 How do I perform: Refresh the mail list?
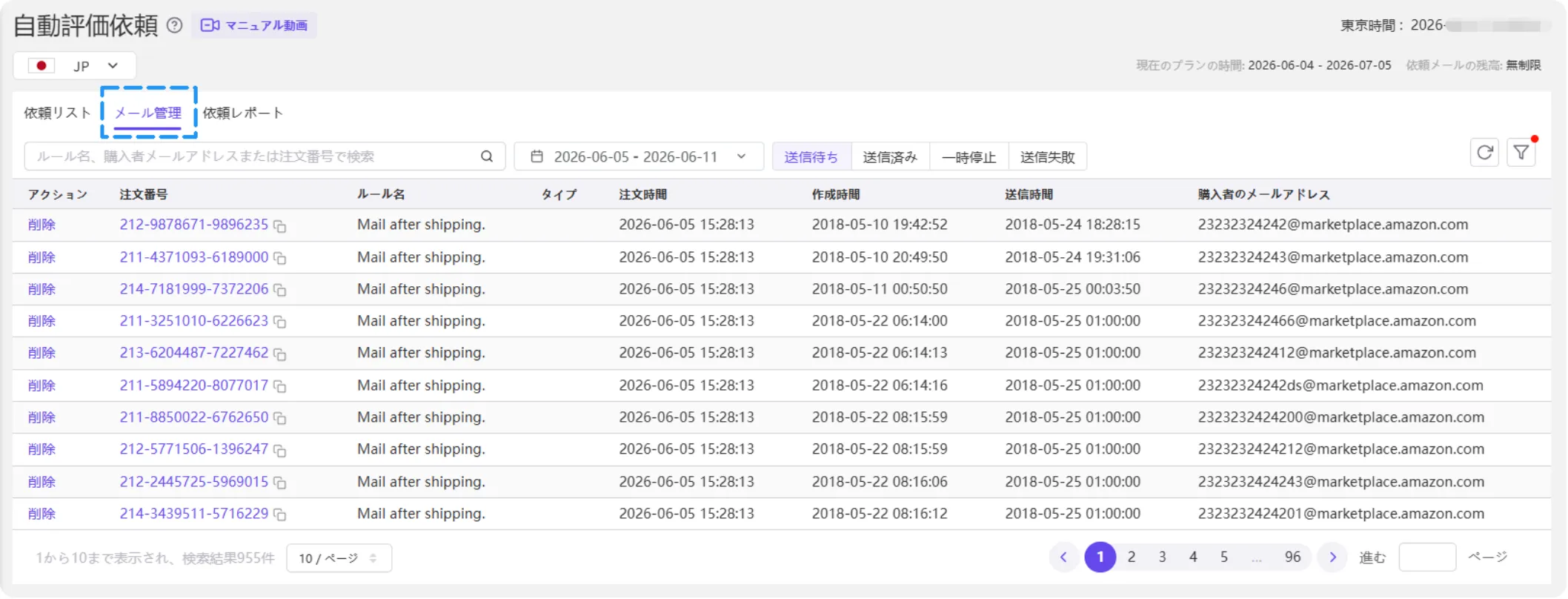pyautogui.click(x=1484, y=152)
